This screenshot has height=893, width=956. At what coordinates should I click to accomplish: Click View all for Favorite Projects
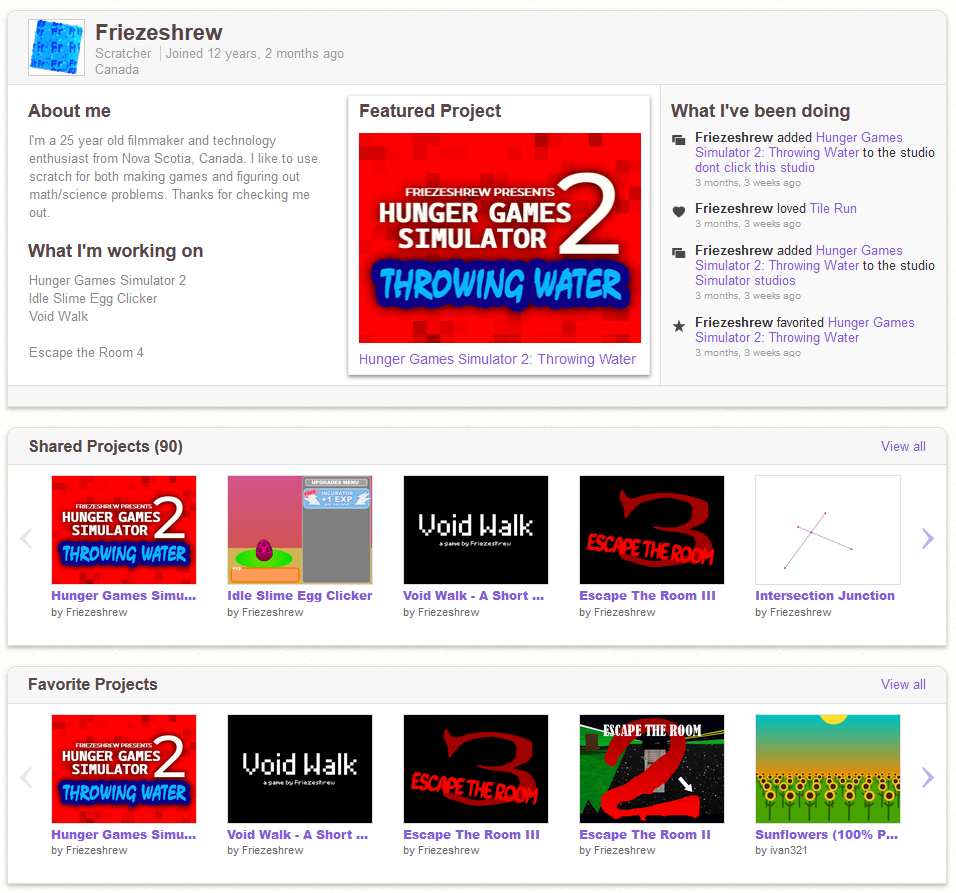coord(903,684)
